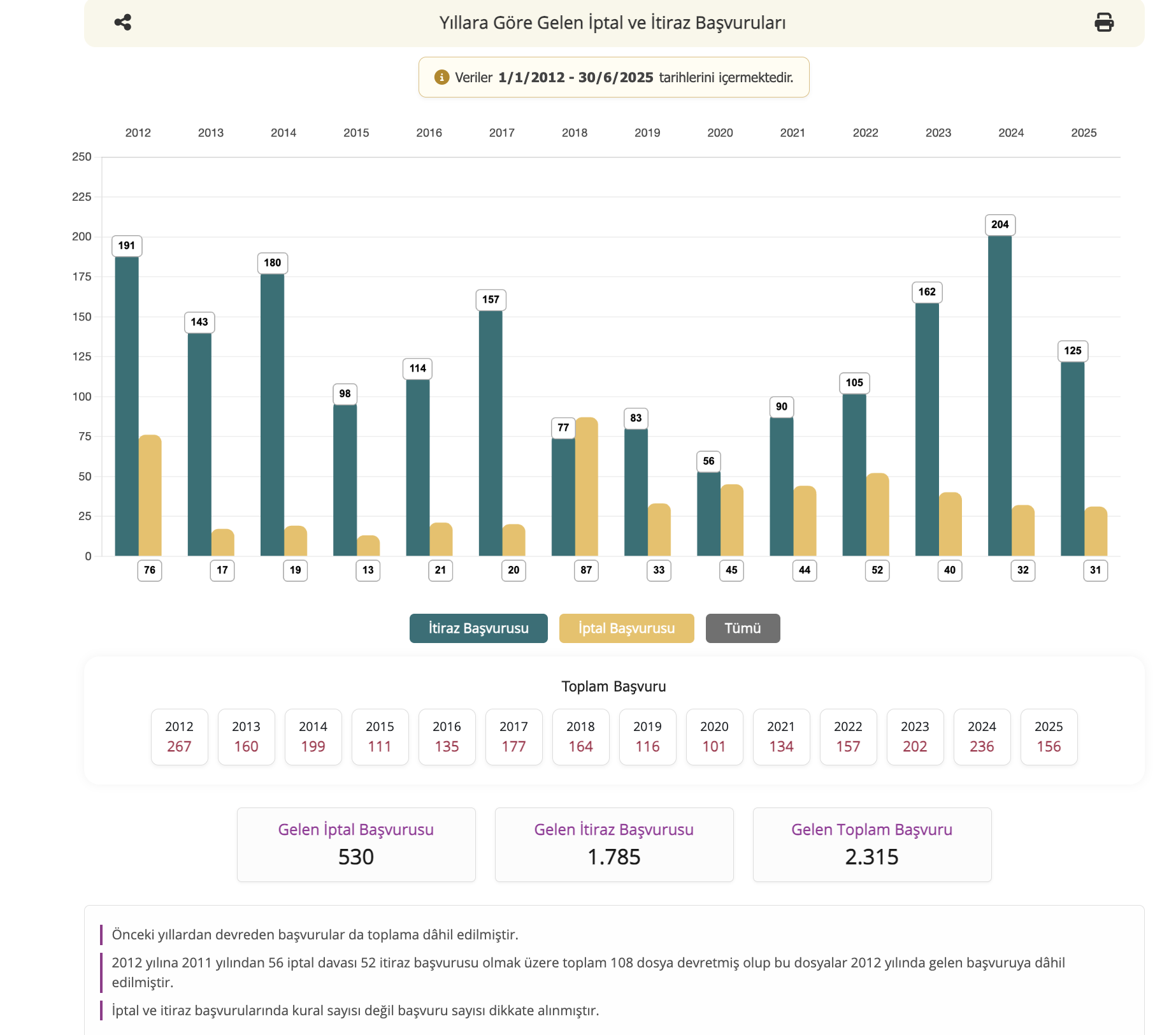This screenshot has width=1176, height=1035.
Task: Click the 2022 yellow bar valued 52
Action: coord(877,515)
